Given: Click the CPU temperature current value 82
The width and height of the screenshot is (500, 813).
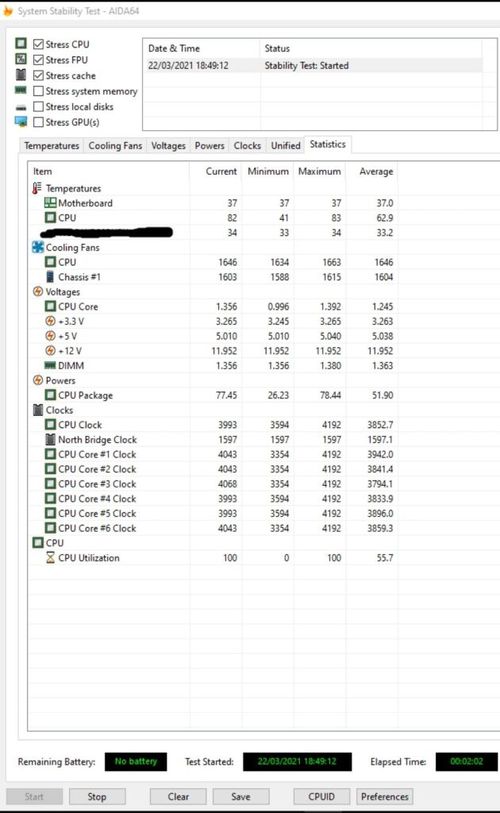Looking at the screenshot, I should [x=232, y=218].
